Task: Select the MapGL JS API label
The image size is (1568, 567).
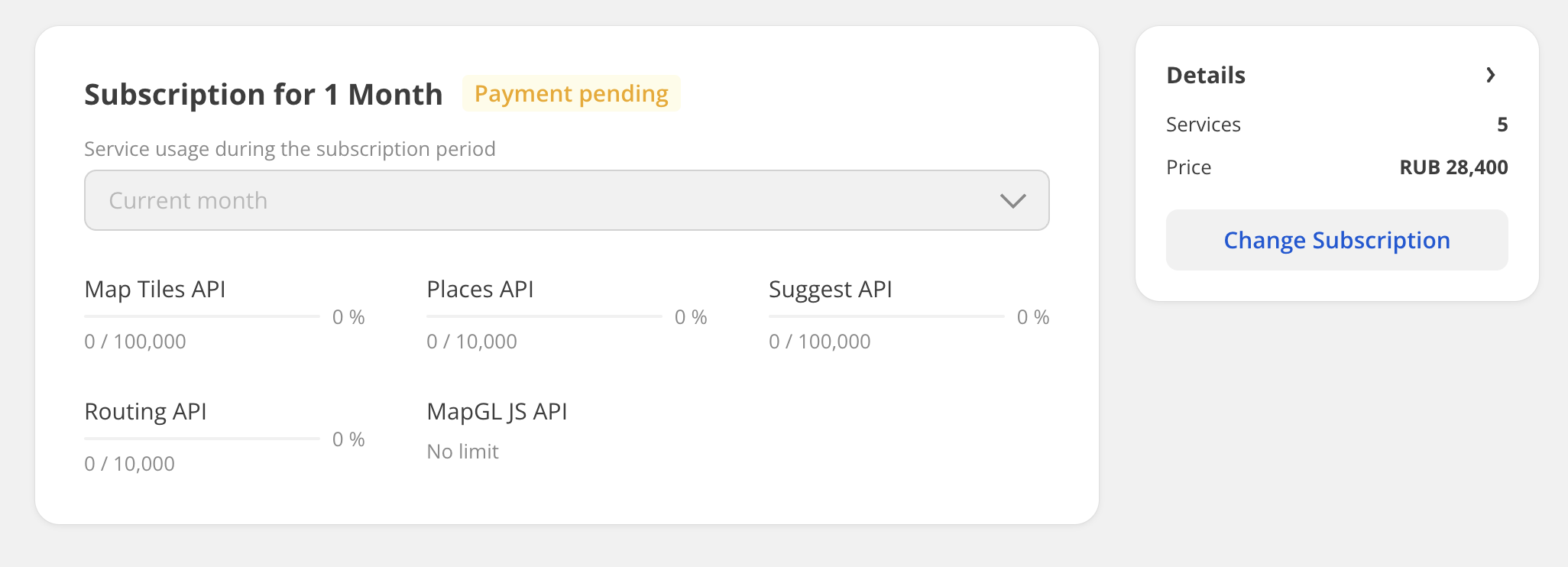Action: [x=497, y=412]
